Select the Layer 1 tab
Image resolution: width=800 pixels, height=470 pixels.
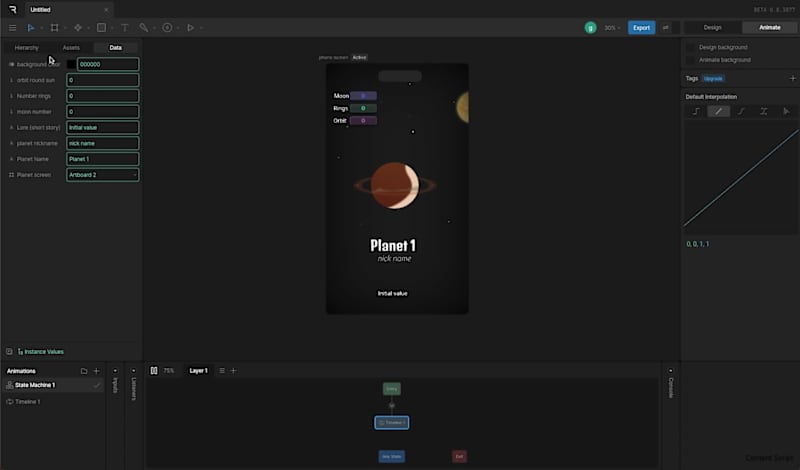[x=198, y=370]
